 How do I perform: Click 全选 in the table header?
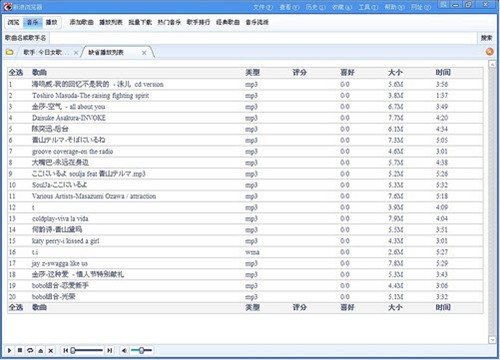point(16,72)
